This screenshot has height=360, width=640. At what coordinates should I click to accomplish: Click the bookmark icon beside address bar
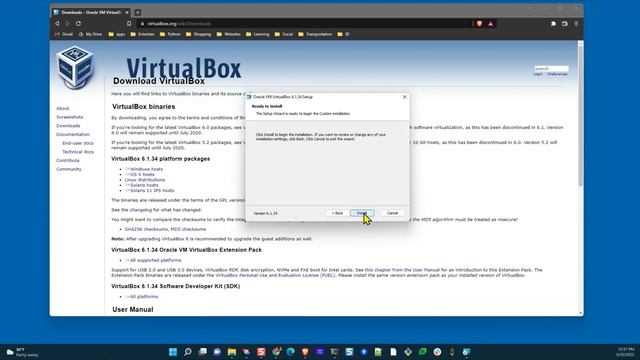(x=129, y=24)
